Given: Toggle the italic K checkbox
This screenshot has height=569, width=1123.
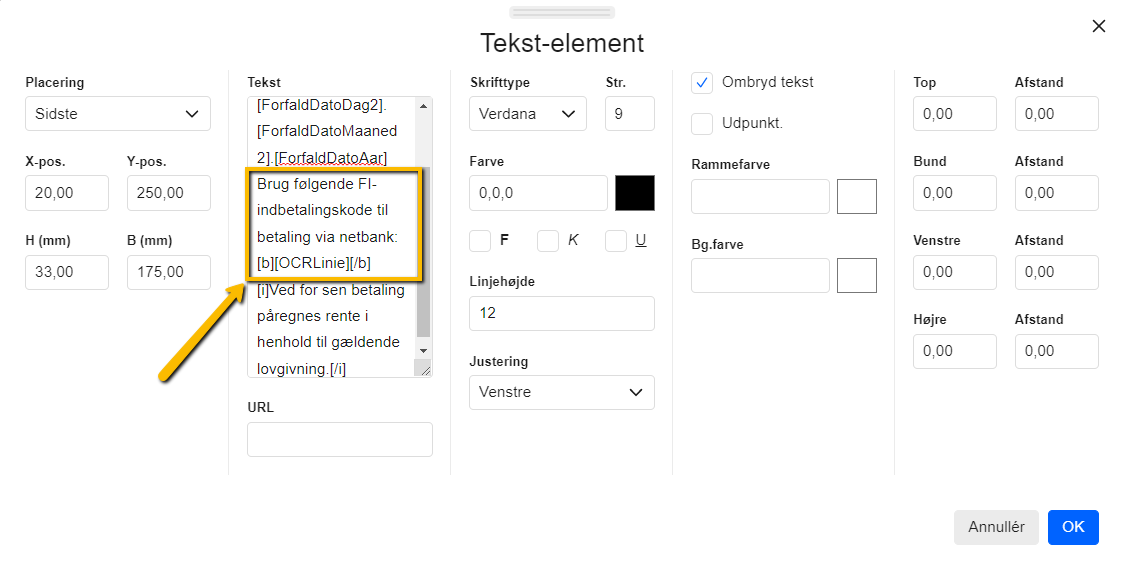Looking at the screenshot, I should click(548, 240).
